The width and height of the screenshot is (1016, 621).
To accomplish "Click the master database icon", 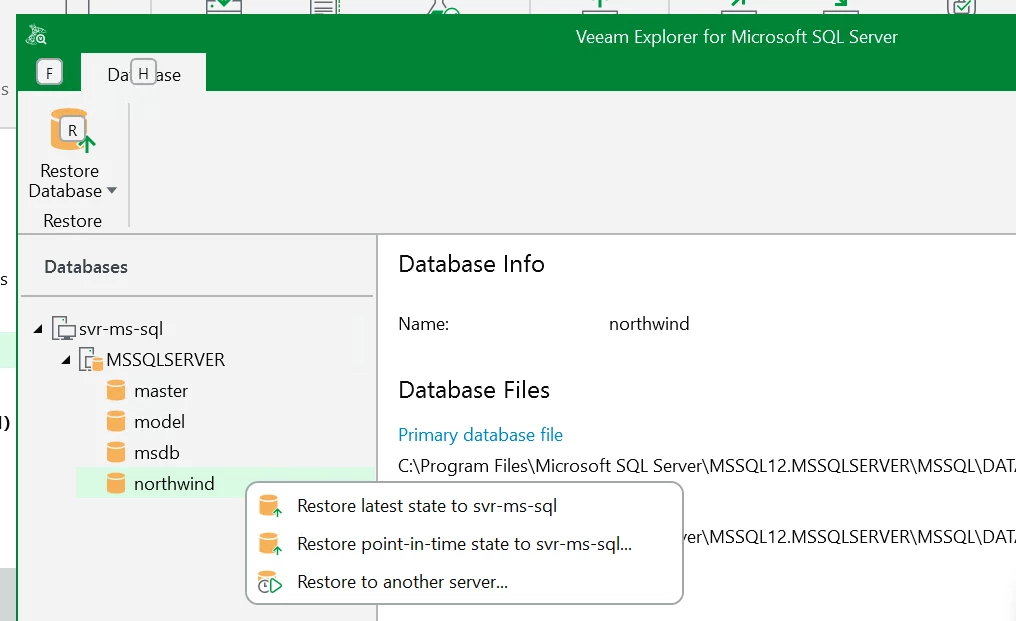I will [115, 391].
